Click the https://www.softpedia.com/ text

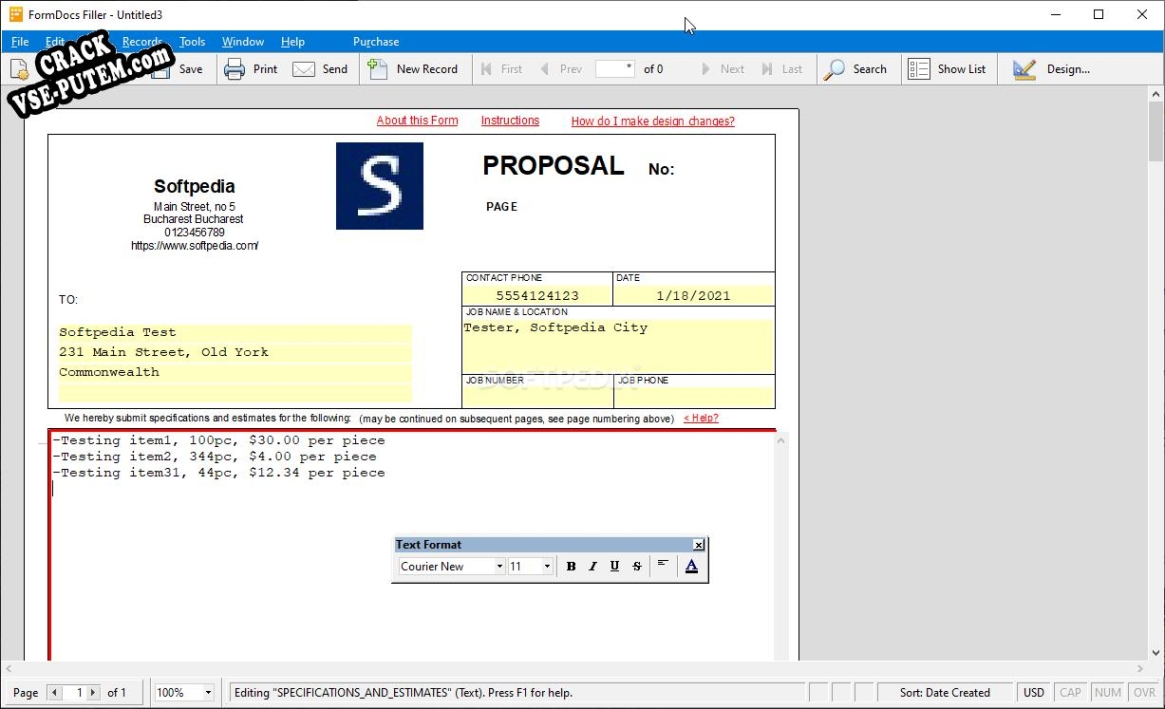pyautogui.click(x=195, y=246)
